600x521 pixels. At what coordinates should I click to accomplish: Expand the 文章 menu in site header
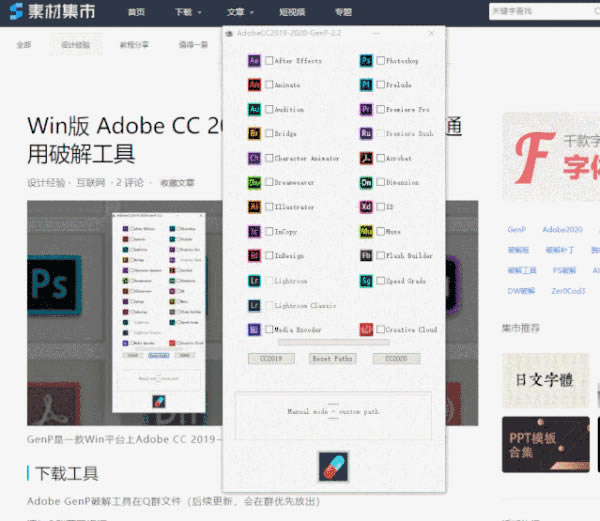click(240, 12)
